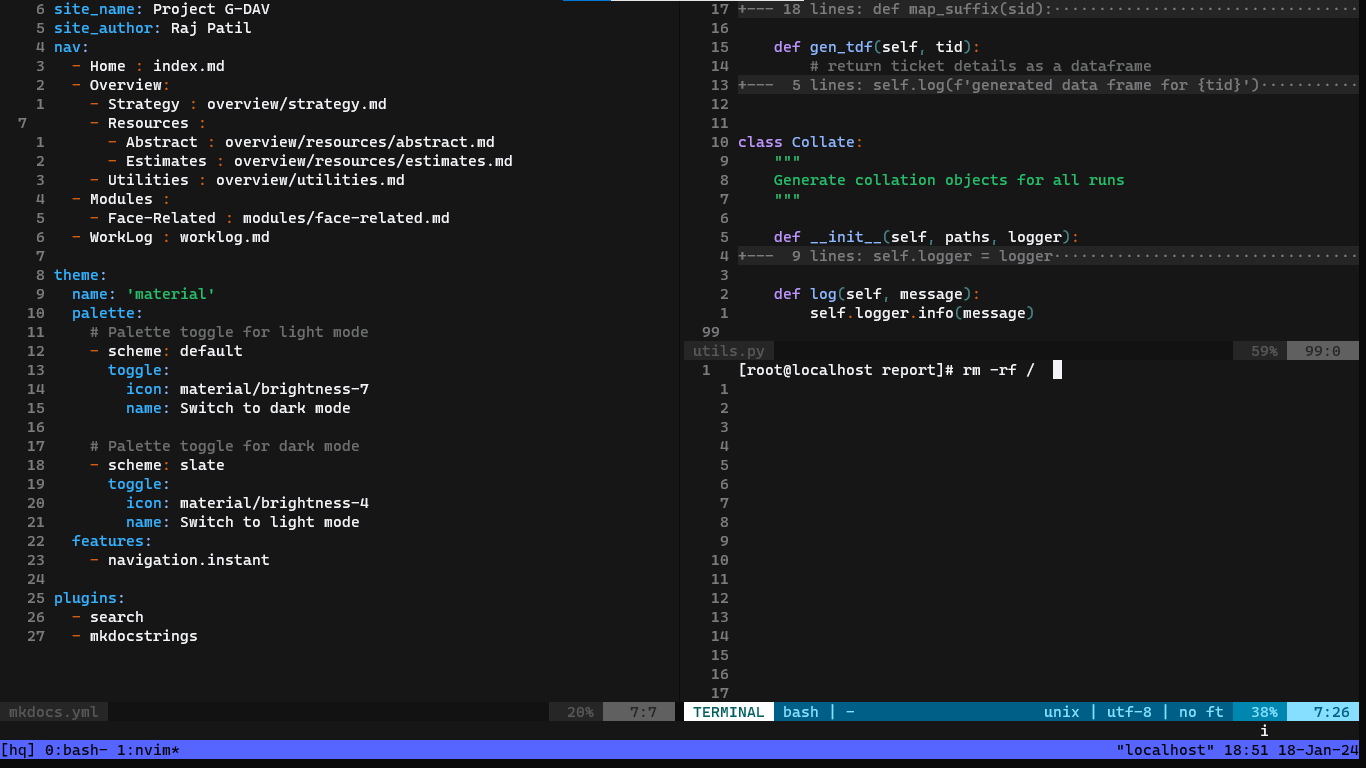Click 'def __init__(self, paths, logger):' line

(x=927, y=237)
